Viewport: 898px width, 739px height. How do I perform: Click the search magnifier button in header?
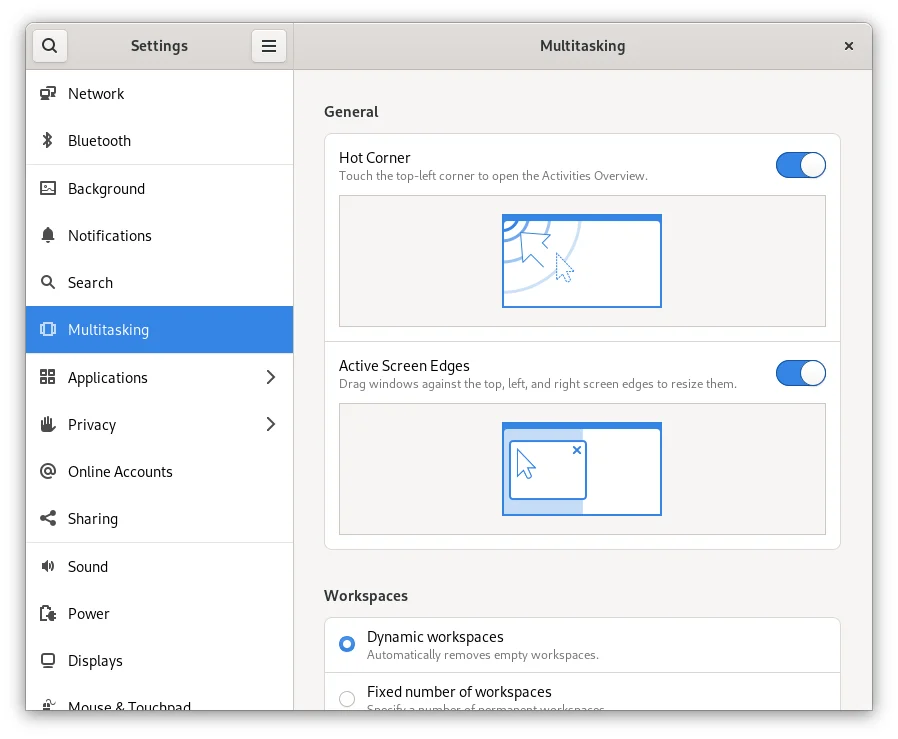pos(50,46)
